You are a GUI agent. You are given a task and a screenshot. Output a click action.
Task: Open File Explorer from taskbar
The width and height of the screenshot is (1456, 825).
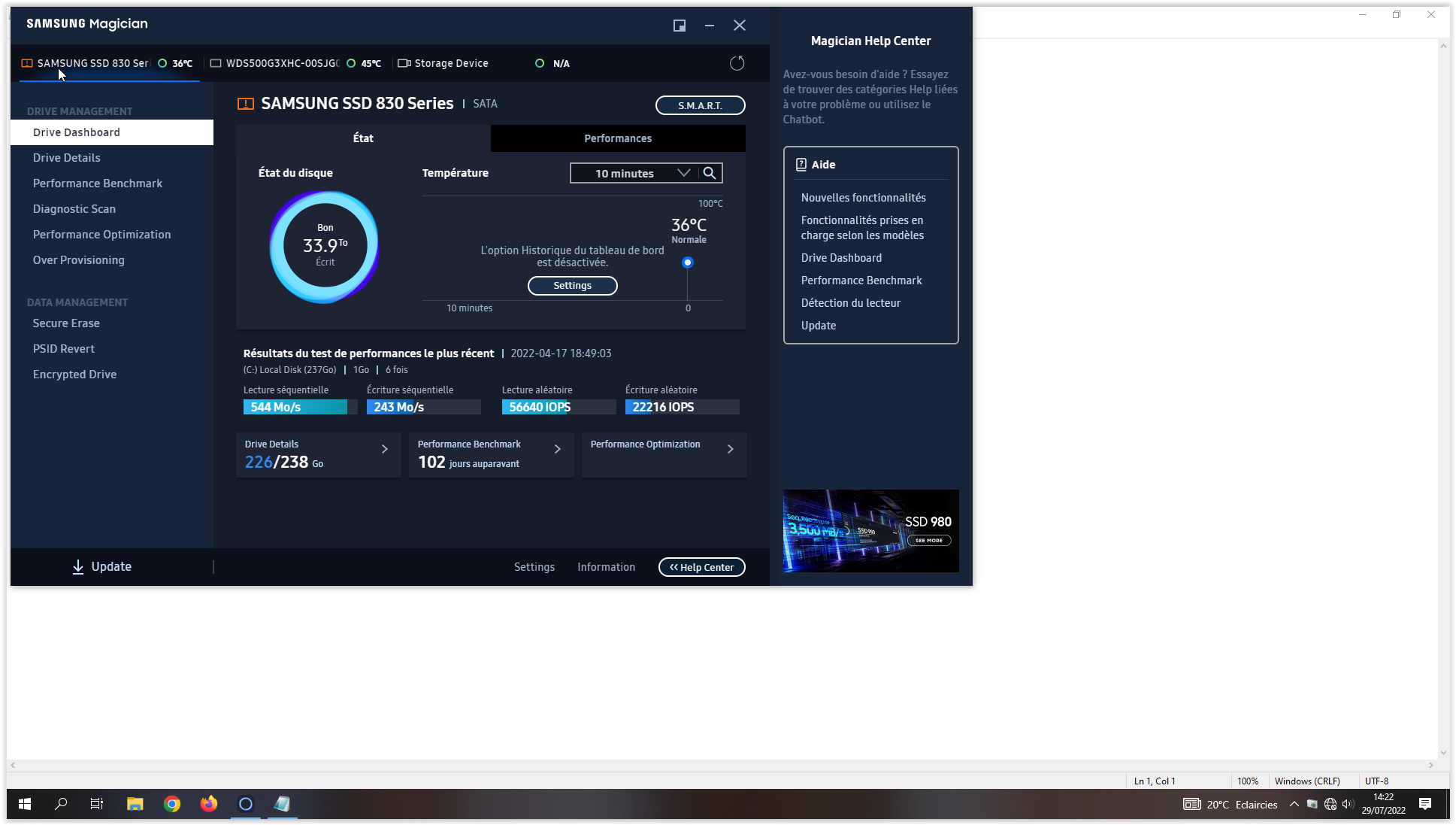pos(135,804)
